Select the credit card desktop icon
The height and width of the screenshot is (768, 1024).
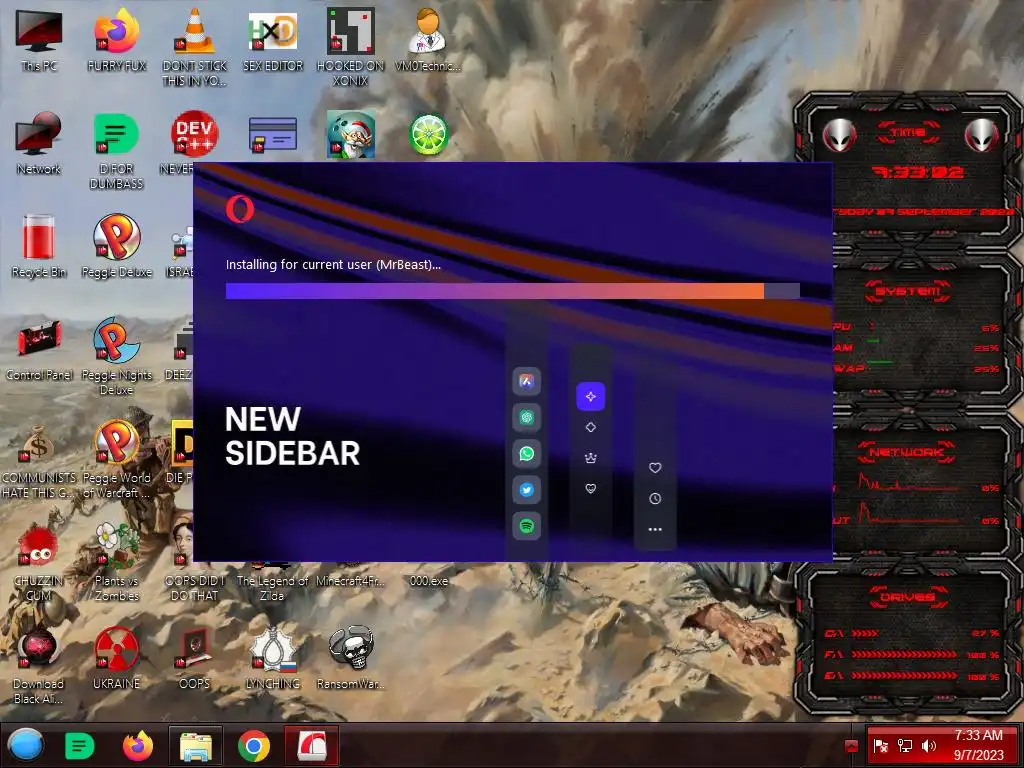click(273, 135)
